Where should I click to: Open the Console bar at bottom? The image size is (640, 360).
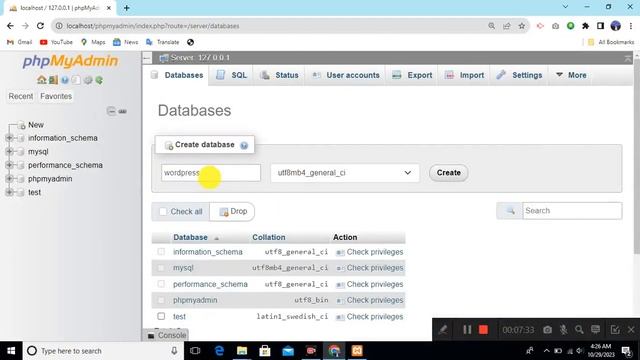tap(167, 335)
